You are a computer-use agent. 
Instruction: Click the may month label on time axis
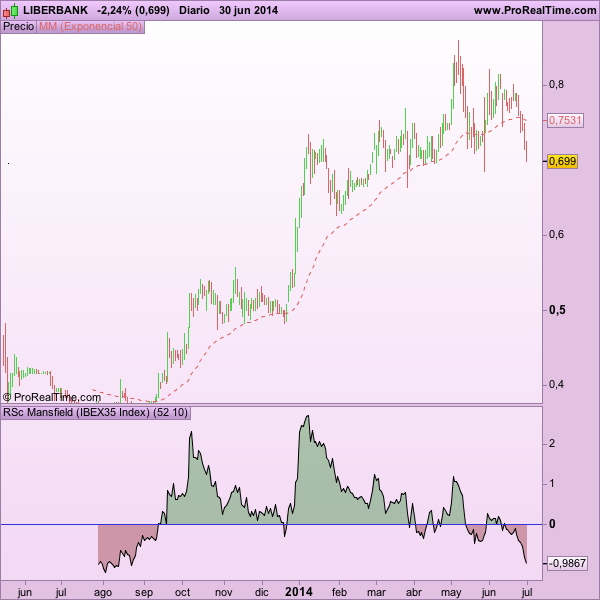(x=451, y=593)
